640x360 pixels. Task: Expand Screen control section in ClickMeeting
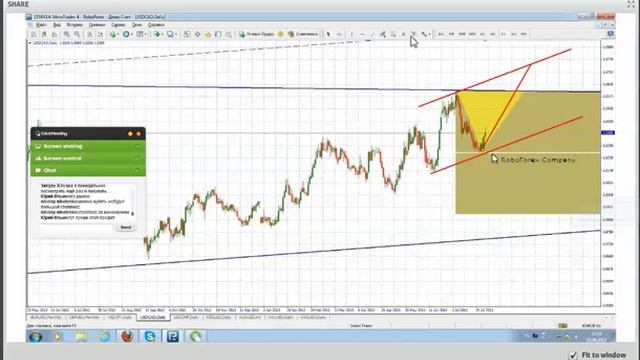(88, 158)
